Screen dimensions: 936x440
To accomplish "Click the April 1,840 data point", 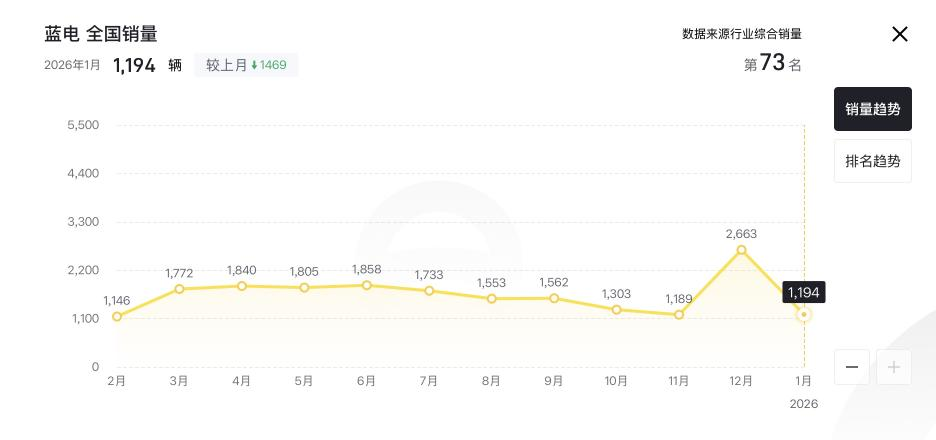I will tap(242, 286).
